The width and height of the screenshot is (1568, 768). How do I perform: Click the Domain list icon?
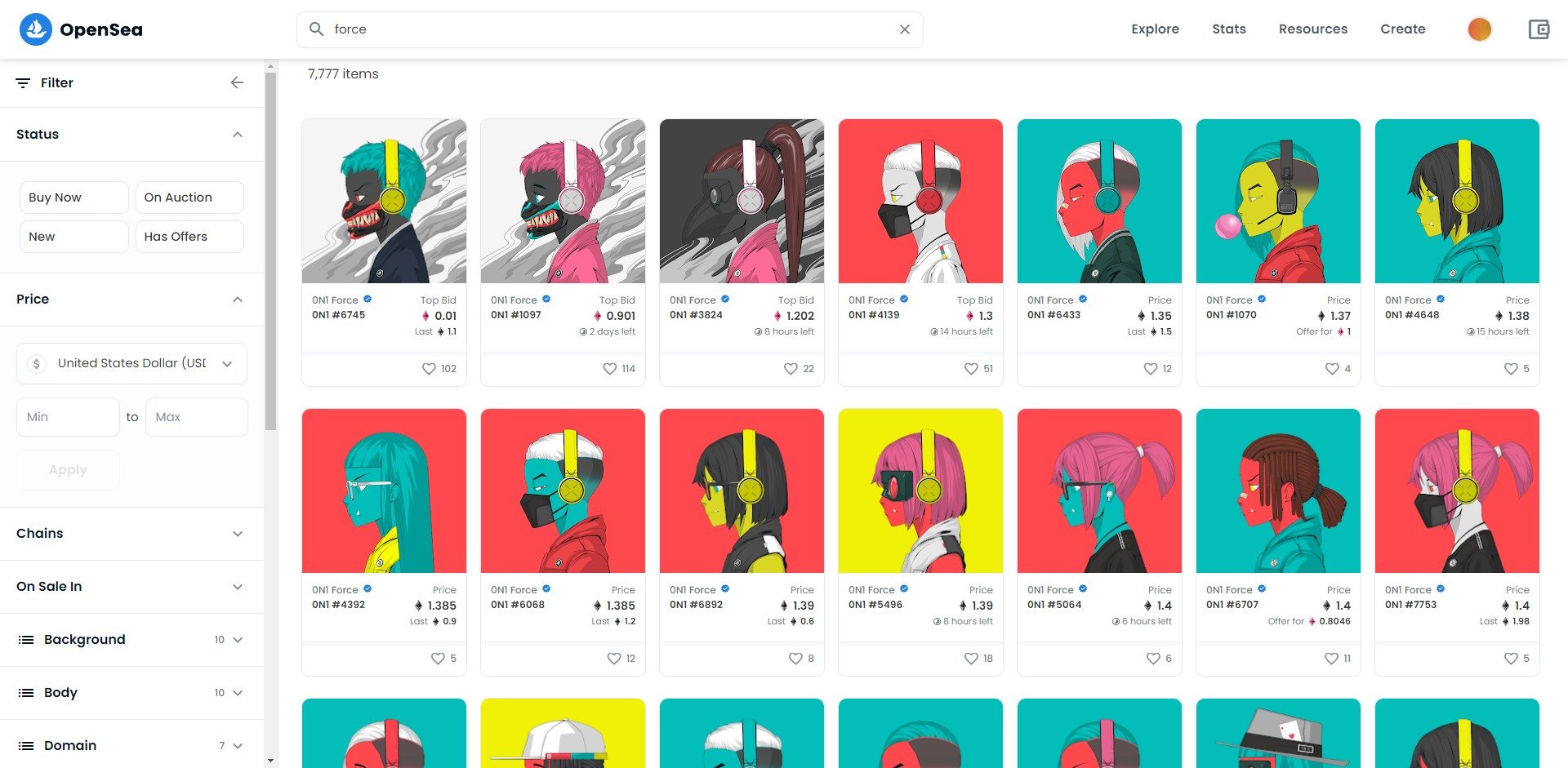point(26,746)
